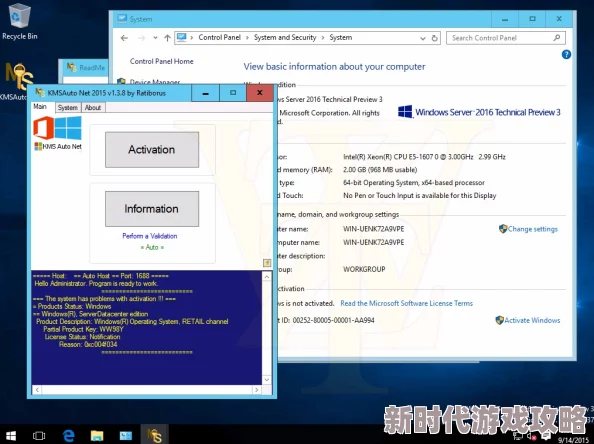Open Task View on the taskbar
This screenshot has height=444, width=594.
(x=39, y=436)
